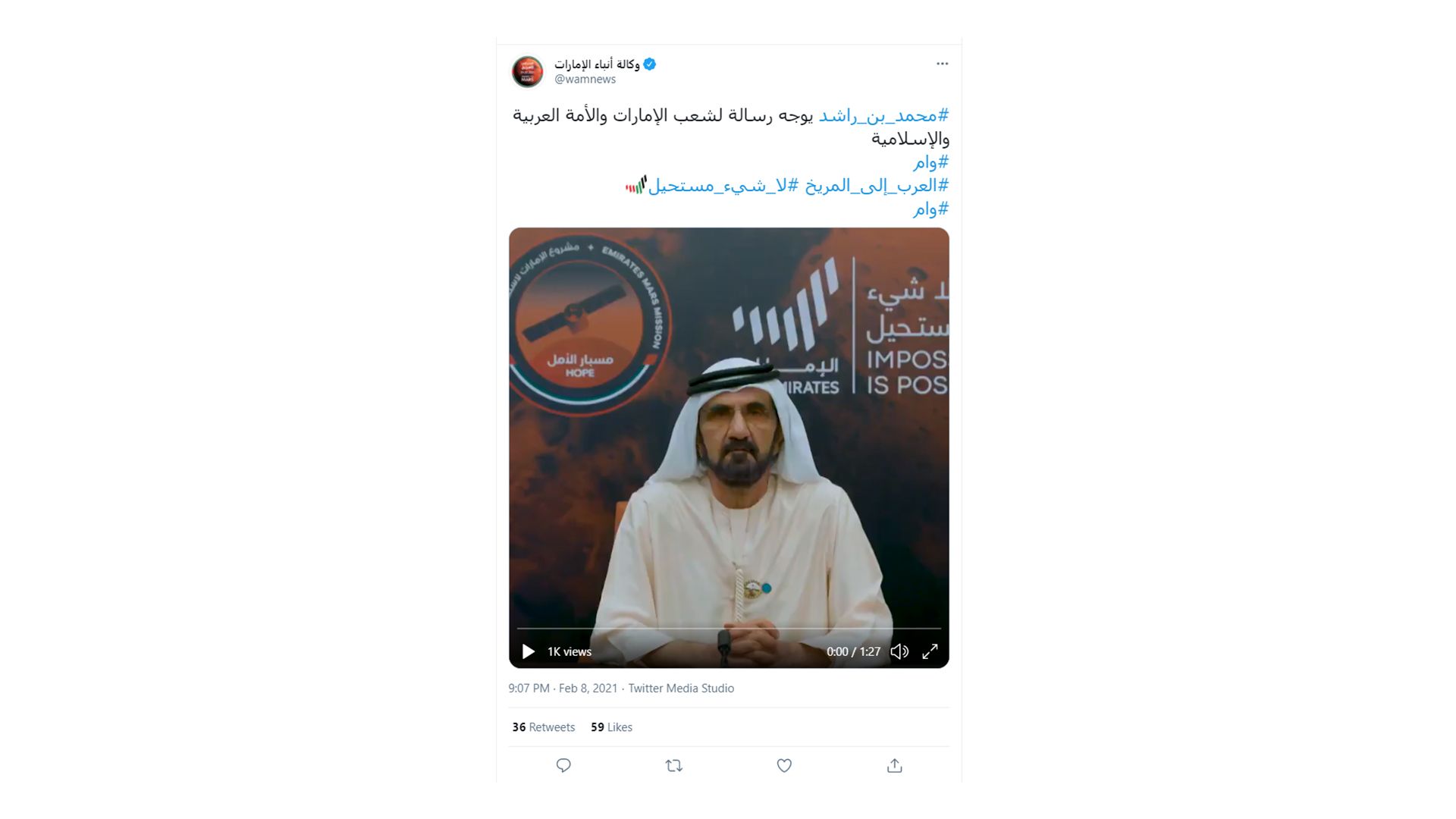Screen dimensions: 1456x819
Task: Retweet using the retweet arrows icon
Action: pos(674,765)
